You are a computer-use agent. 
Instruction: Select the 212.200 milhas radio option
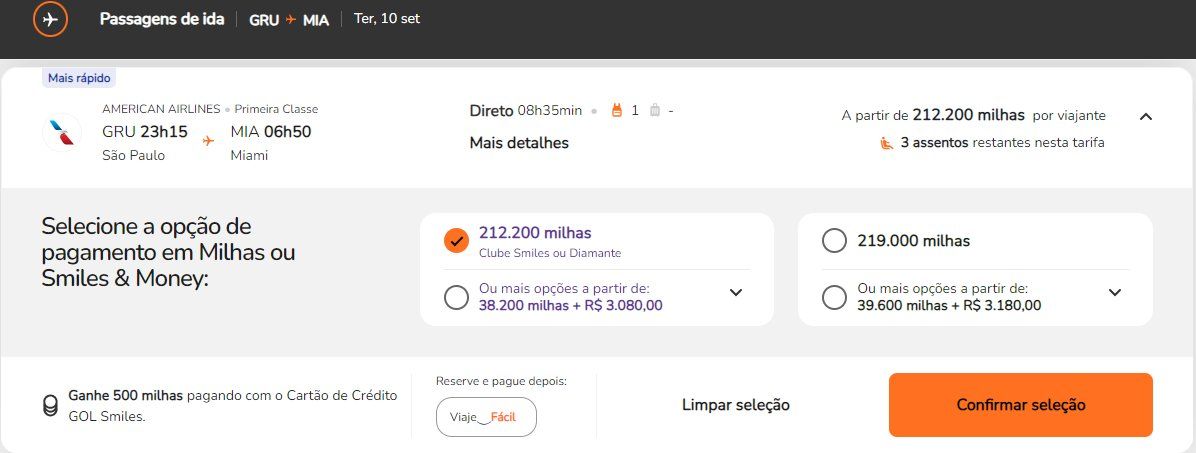pyautogui.click(x=456, y=241)
